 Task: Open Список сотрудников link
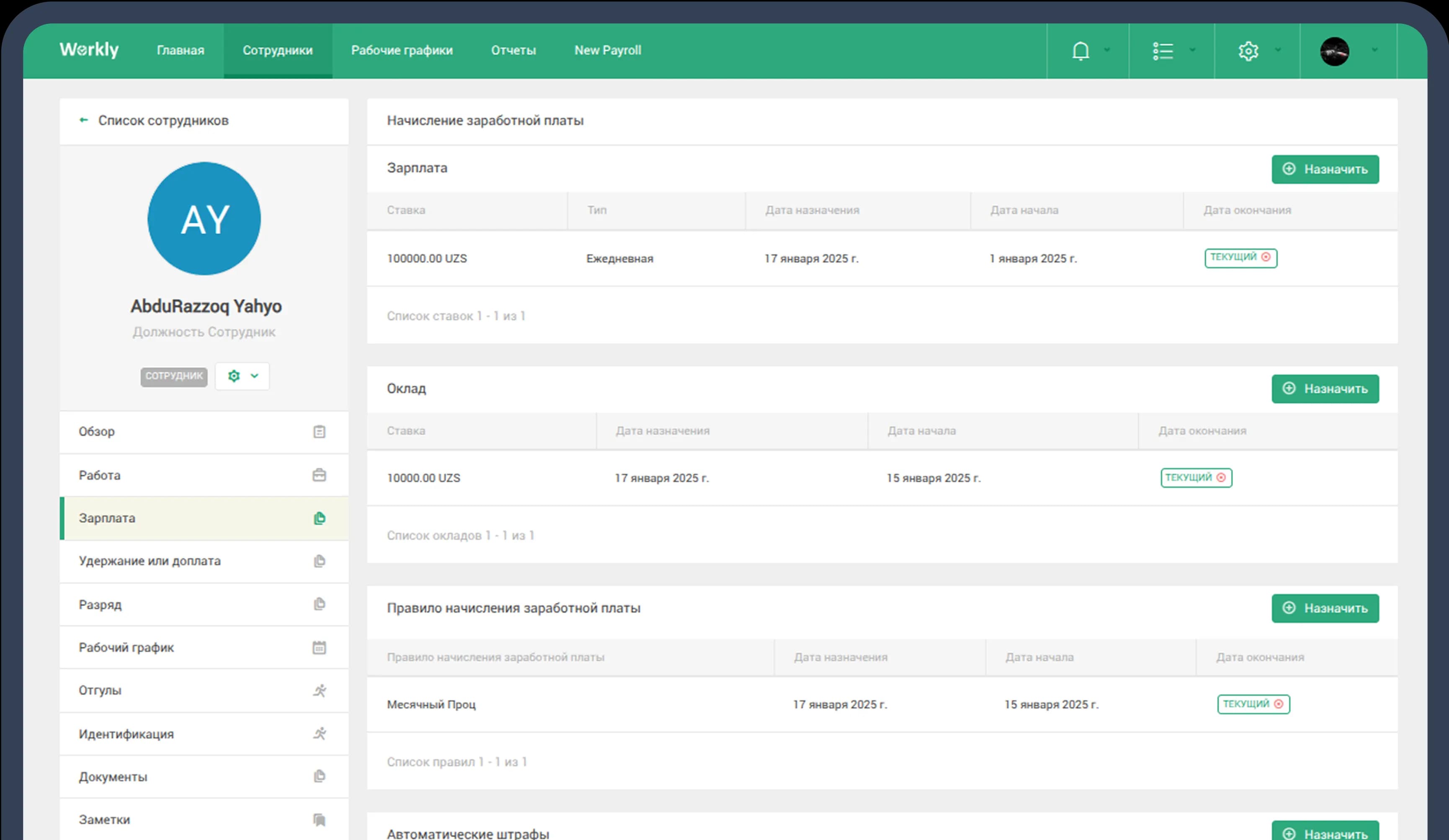164,120
